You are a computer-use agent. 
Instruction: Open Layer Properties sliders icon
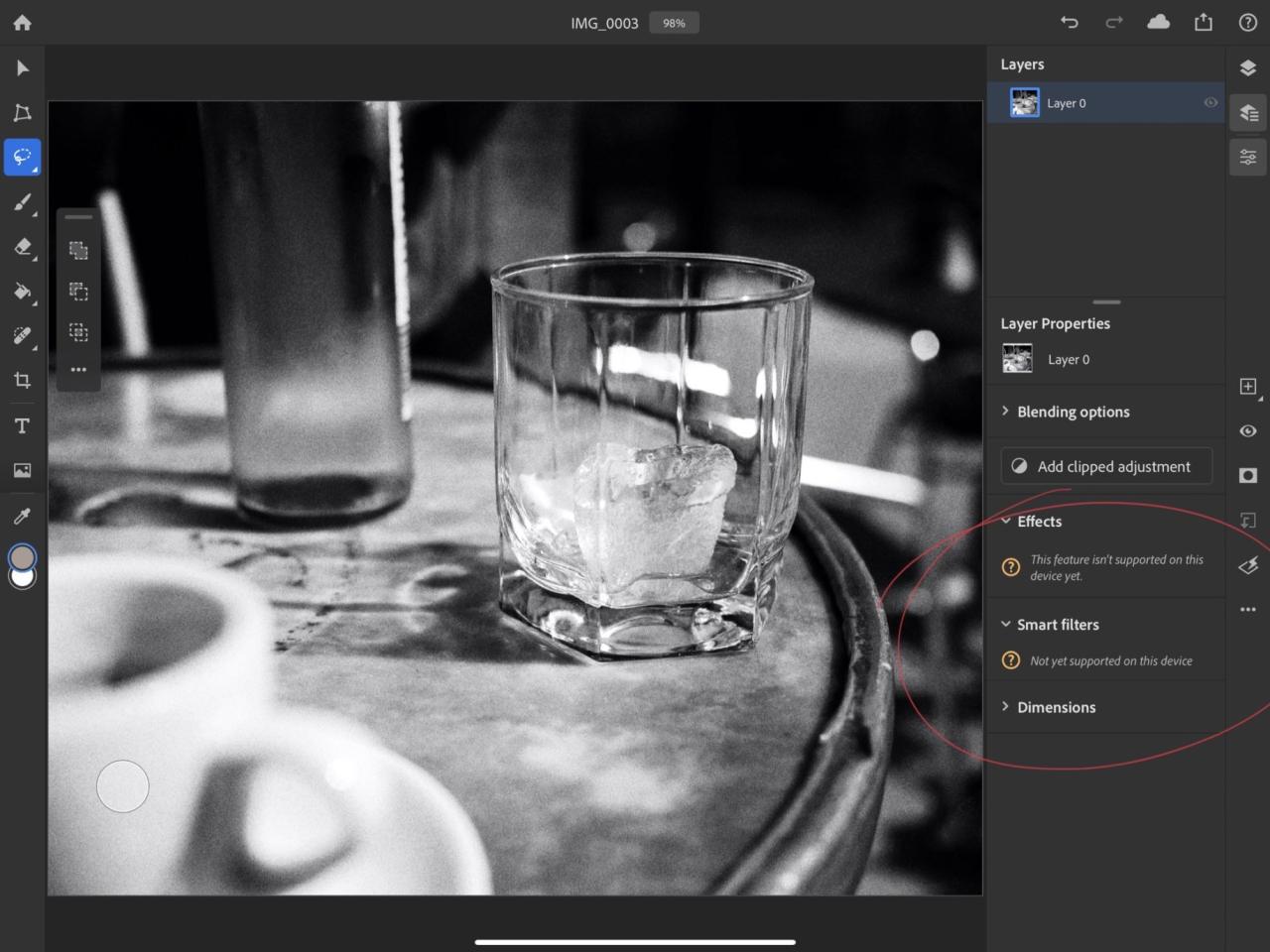coord(1248,157)
